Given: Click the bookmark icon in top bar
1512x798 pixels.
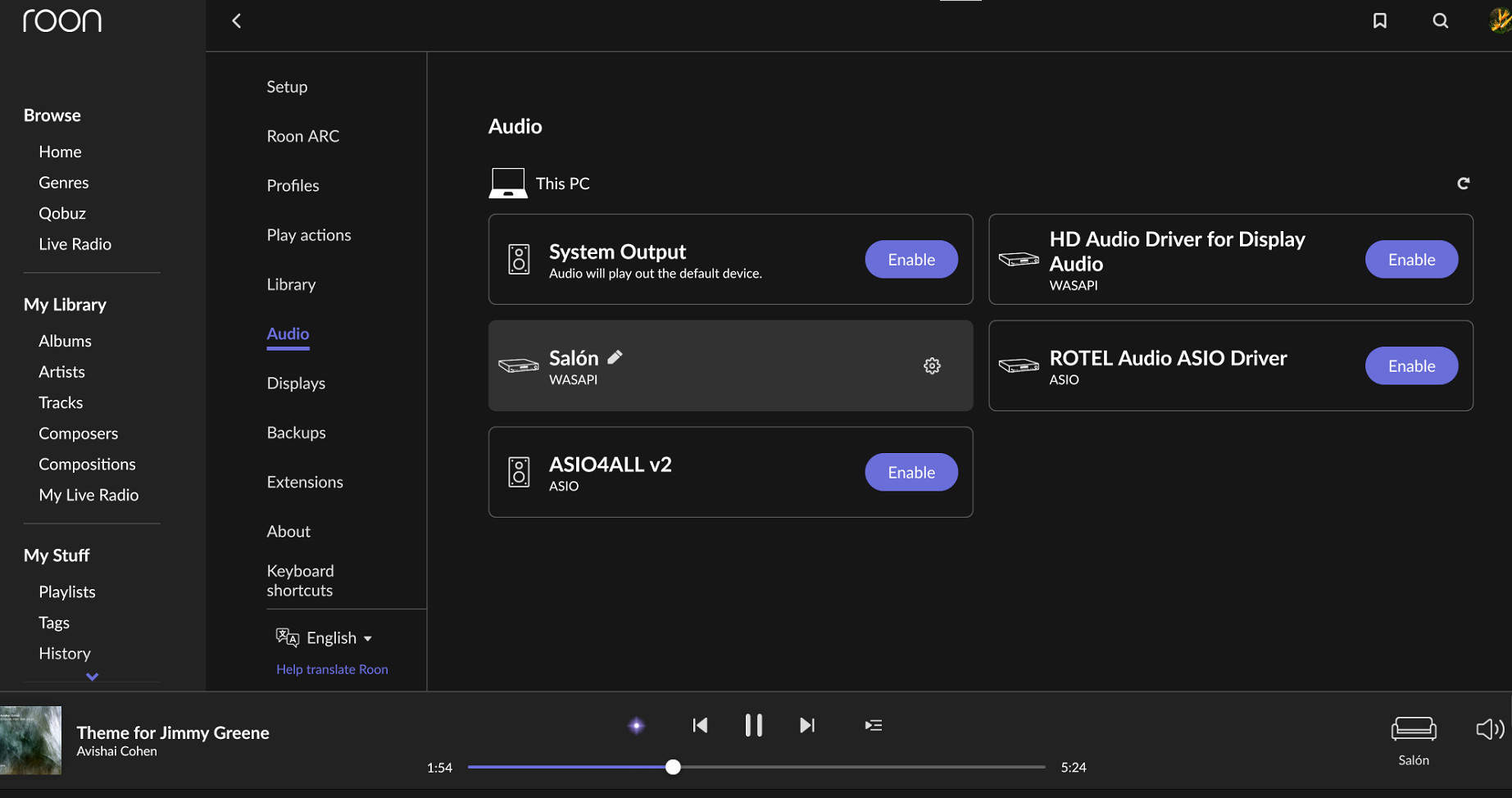Looking at the screenshot, I should [1380, 20].
